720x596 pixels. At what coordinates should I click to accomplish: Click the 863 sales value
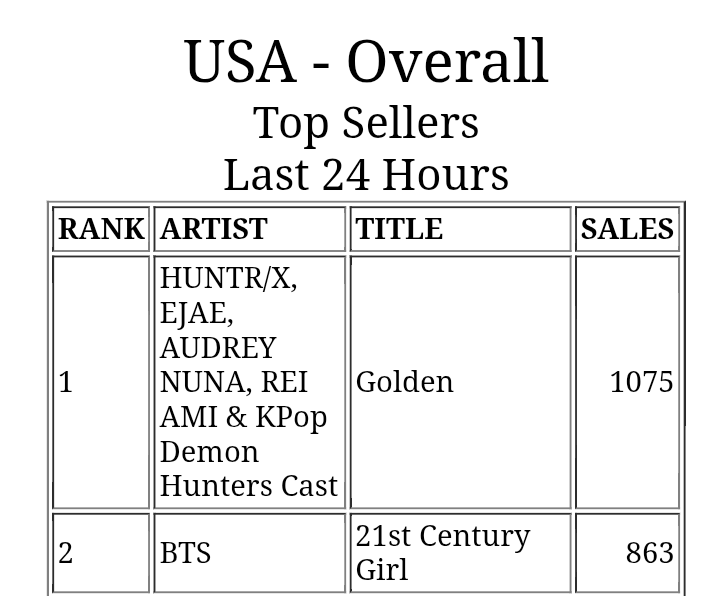[649, 553]
